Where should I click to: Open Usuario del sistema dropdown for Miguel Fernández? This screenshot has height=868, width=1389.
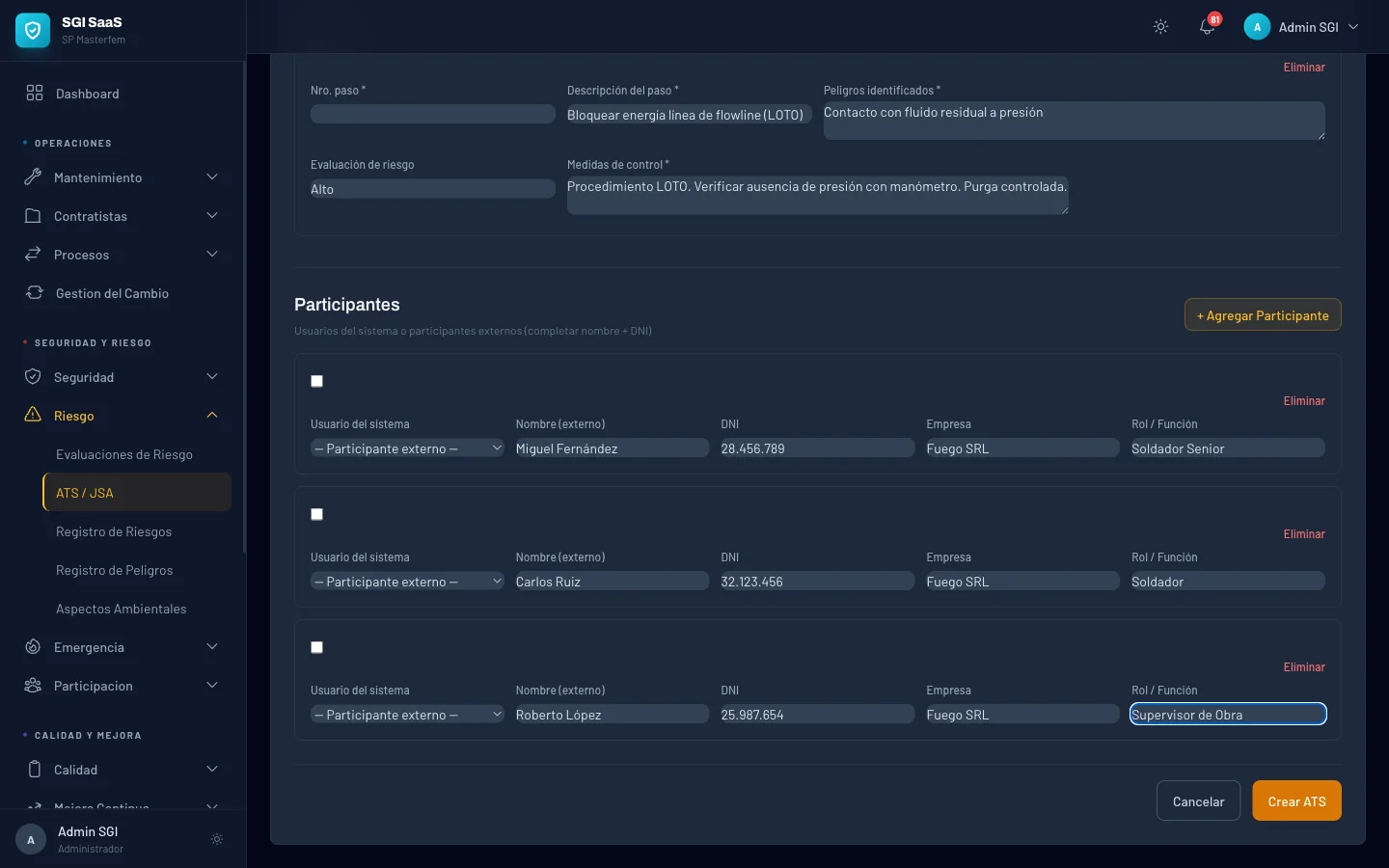pyautogui.click(x=407, y=448)
